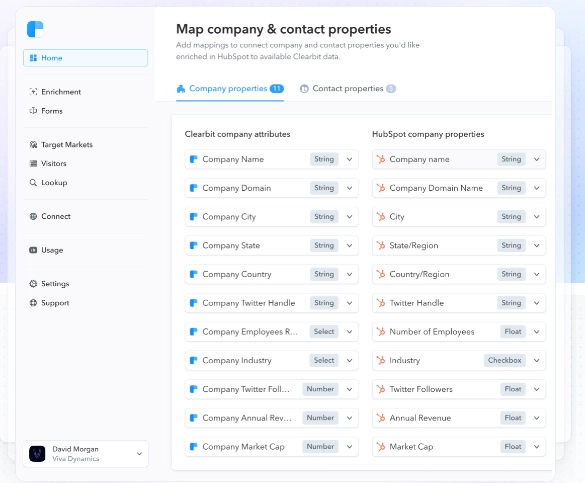Image resolution: width=585 pixels, height=483 pixels.
Task: Open the Home sidebar item
Action: click(x=85, y=58)
